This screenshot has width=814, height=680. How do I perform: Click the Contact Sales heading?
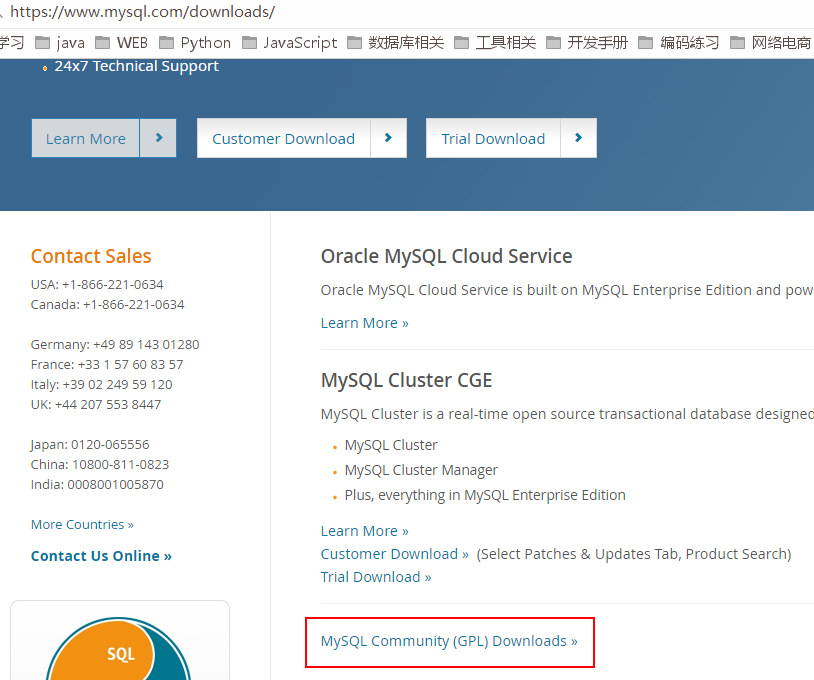tap(91, 256)
